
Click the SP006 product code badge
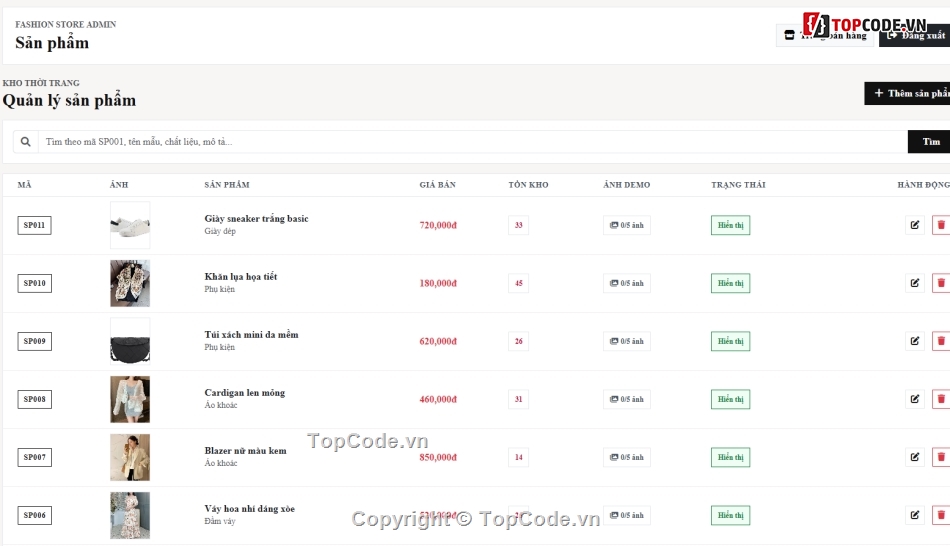coord(35,515)
